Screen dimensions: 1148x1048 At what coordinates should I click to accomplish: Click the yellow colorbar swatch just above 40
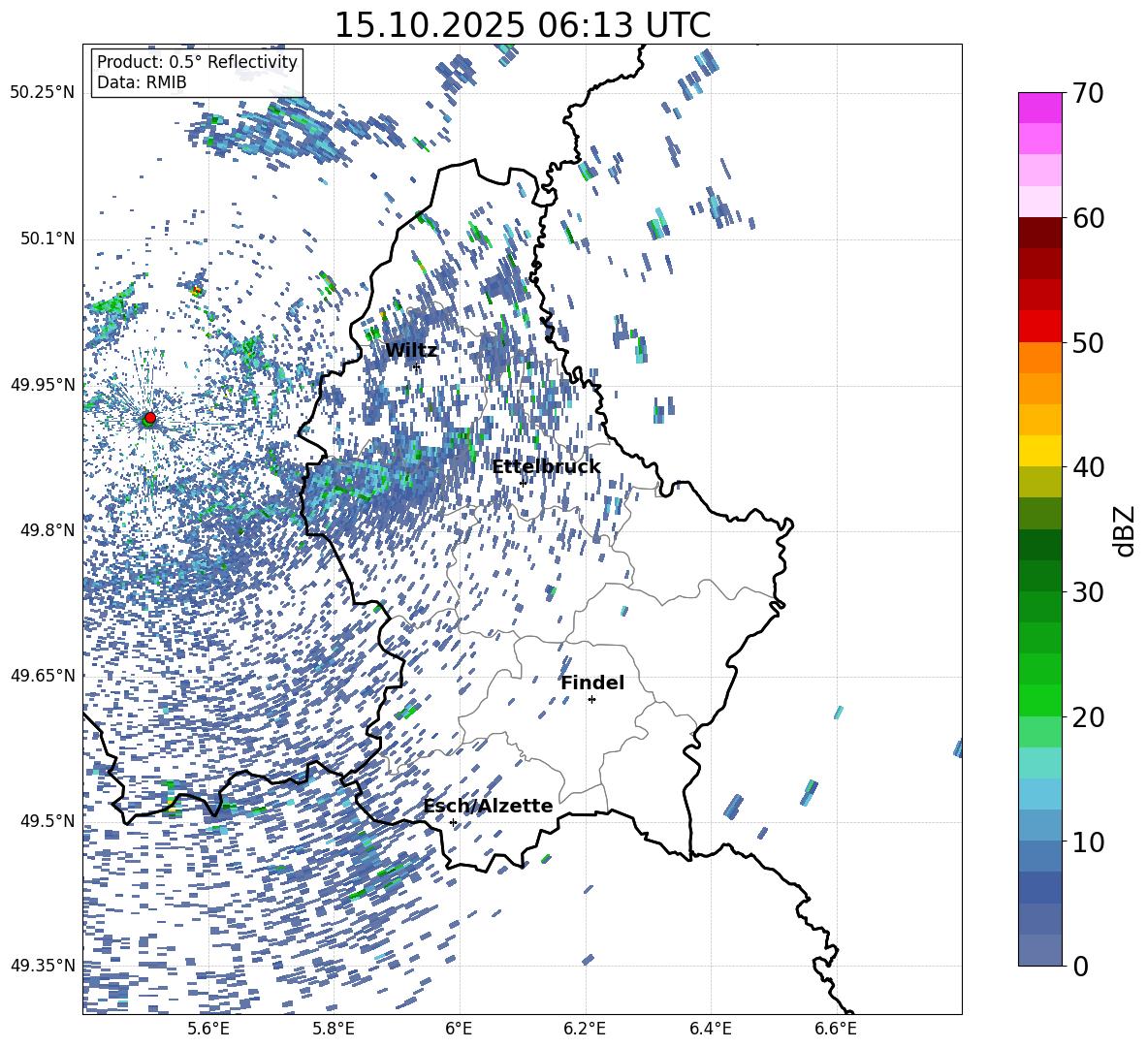(1039, 451)
